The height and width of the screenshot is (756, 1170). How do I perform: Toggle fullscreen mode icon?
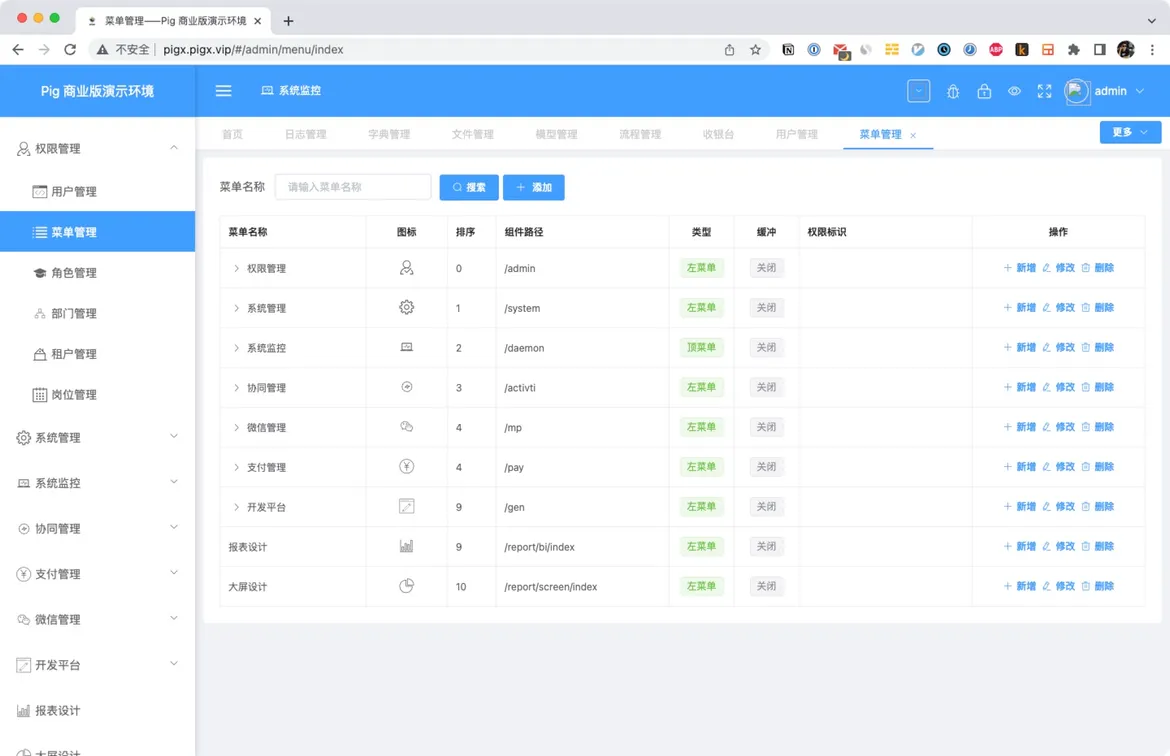tap(1044, 91)
